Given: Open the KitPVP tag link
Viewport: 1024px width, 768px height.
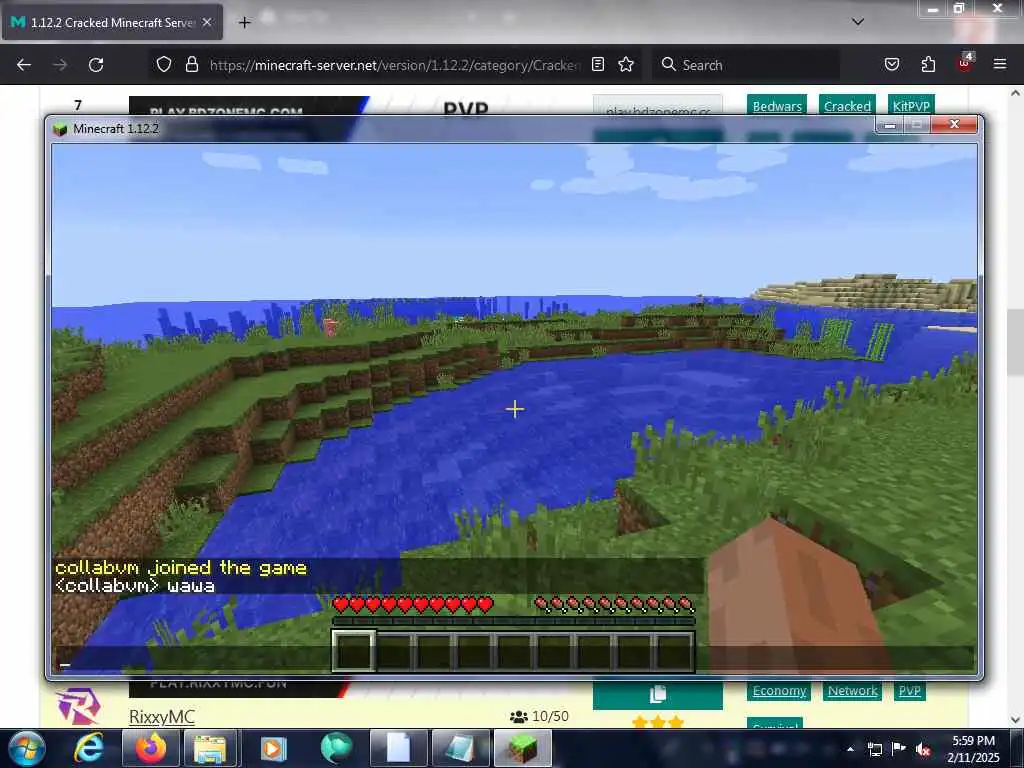Looking at the screenshot, I should point(911,106).
